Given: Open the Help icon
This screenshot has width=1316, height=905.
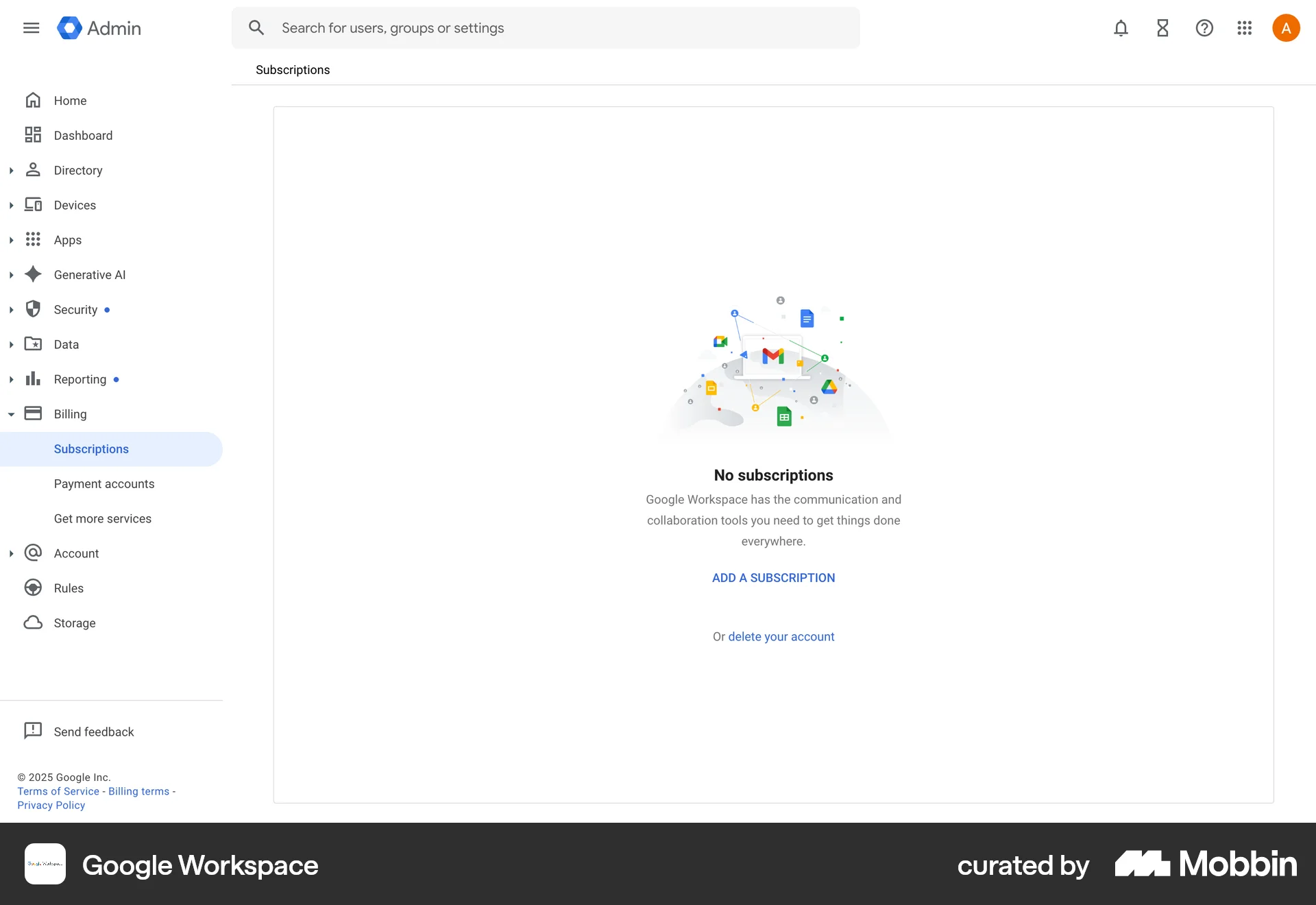Looking at the screenshot, I should pyautogui.click(x=1204, y=28).
